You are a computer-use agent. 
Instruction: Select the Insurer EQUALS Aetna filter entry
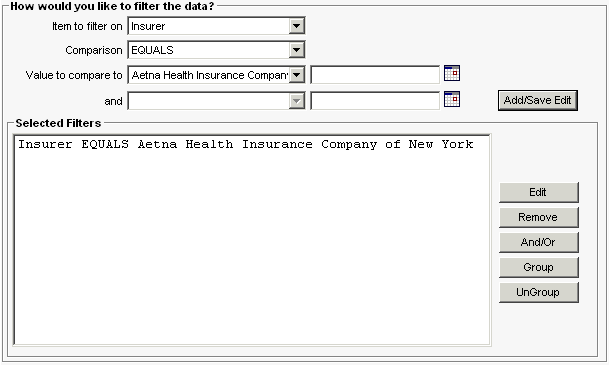246,144
